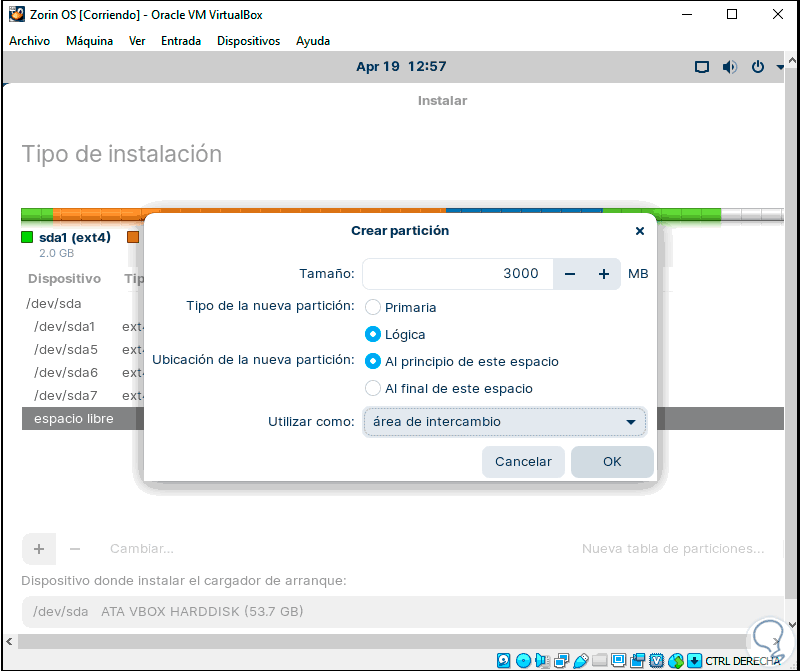The height and width of the screenshot is (671, 801).
Task: Click the Tamaño size input field
Action: point(458,274)
